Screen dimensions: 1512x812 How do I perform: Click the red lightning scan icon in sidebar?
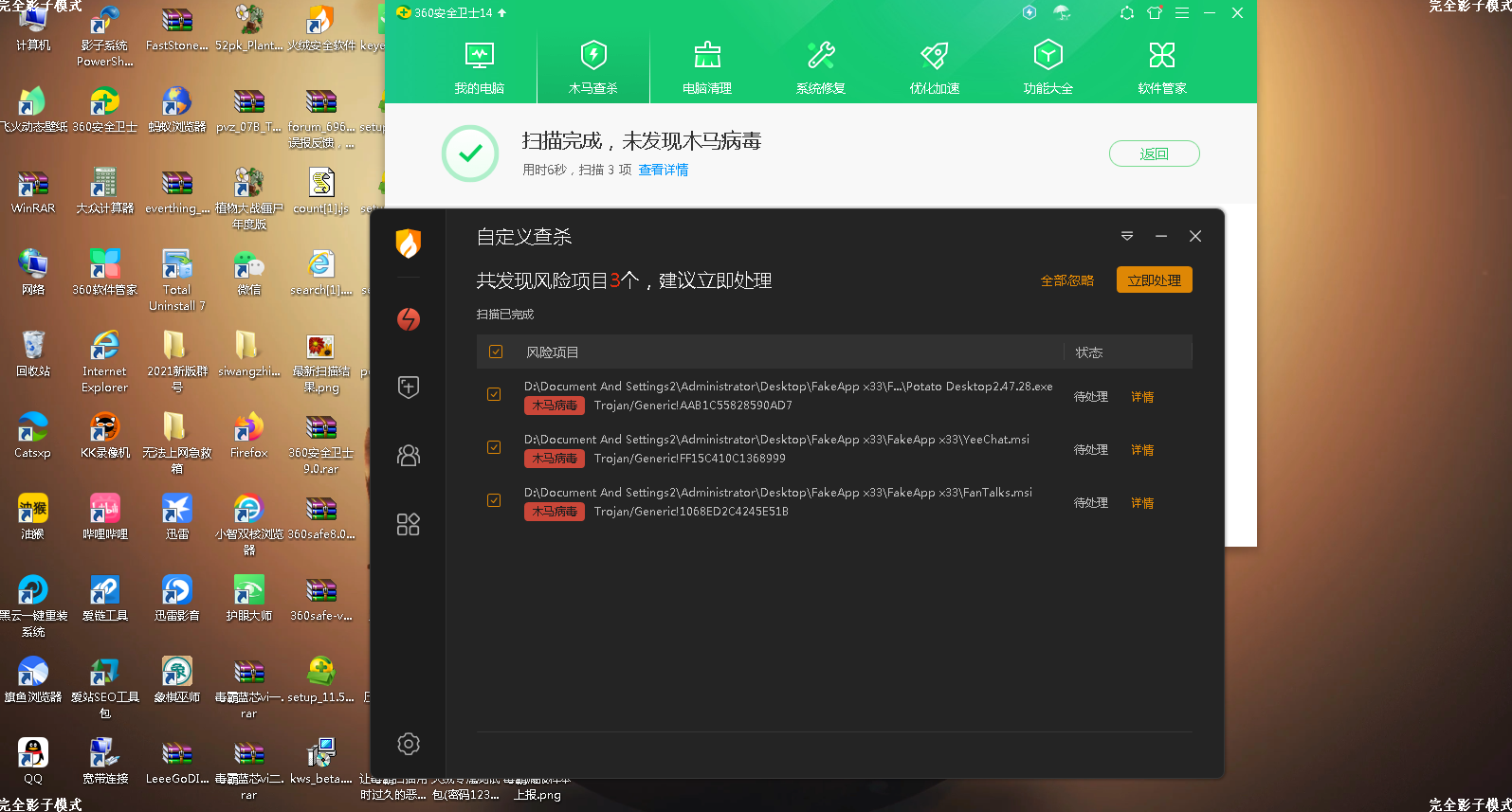coord(409,319)
